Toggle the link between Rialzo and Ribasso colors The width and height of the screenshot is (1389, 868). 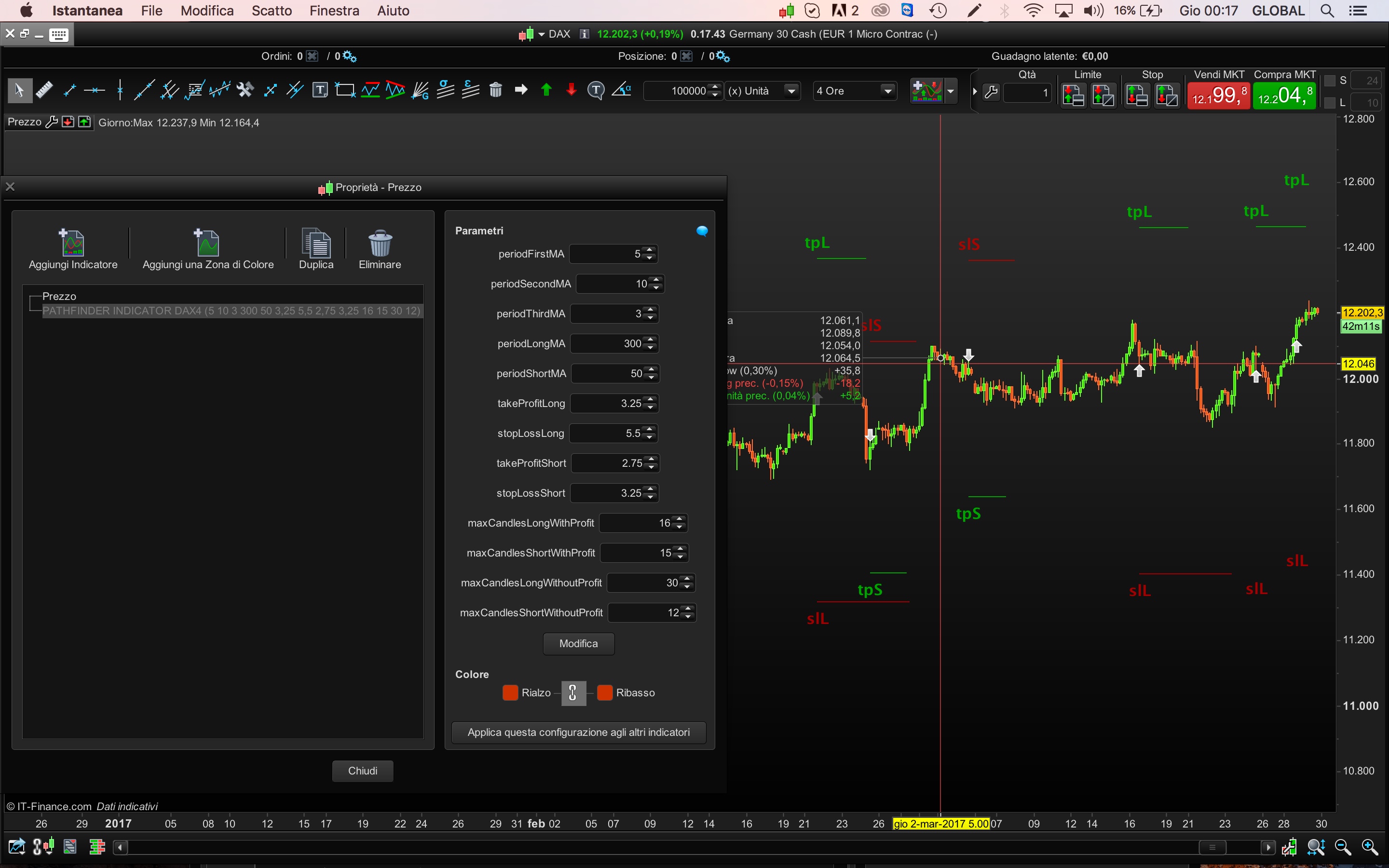[573, 693]
